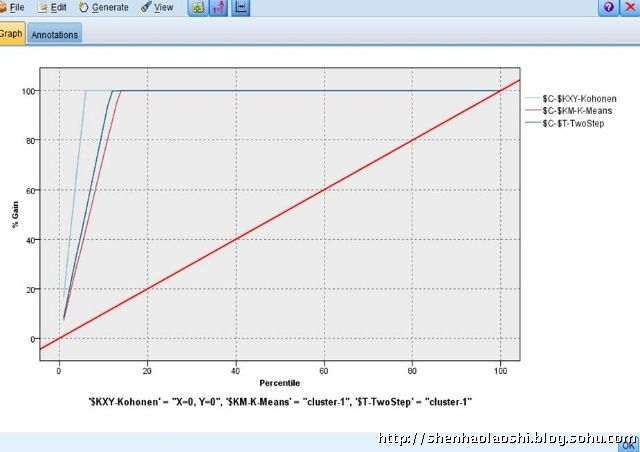Image resolution: width=640 pixels, height=452 pixels.
Task: Close the graph window with the X
Action: pyautogui.click(x=630, y=7)
